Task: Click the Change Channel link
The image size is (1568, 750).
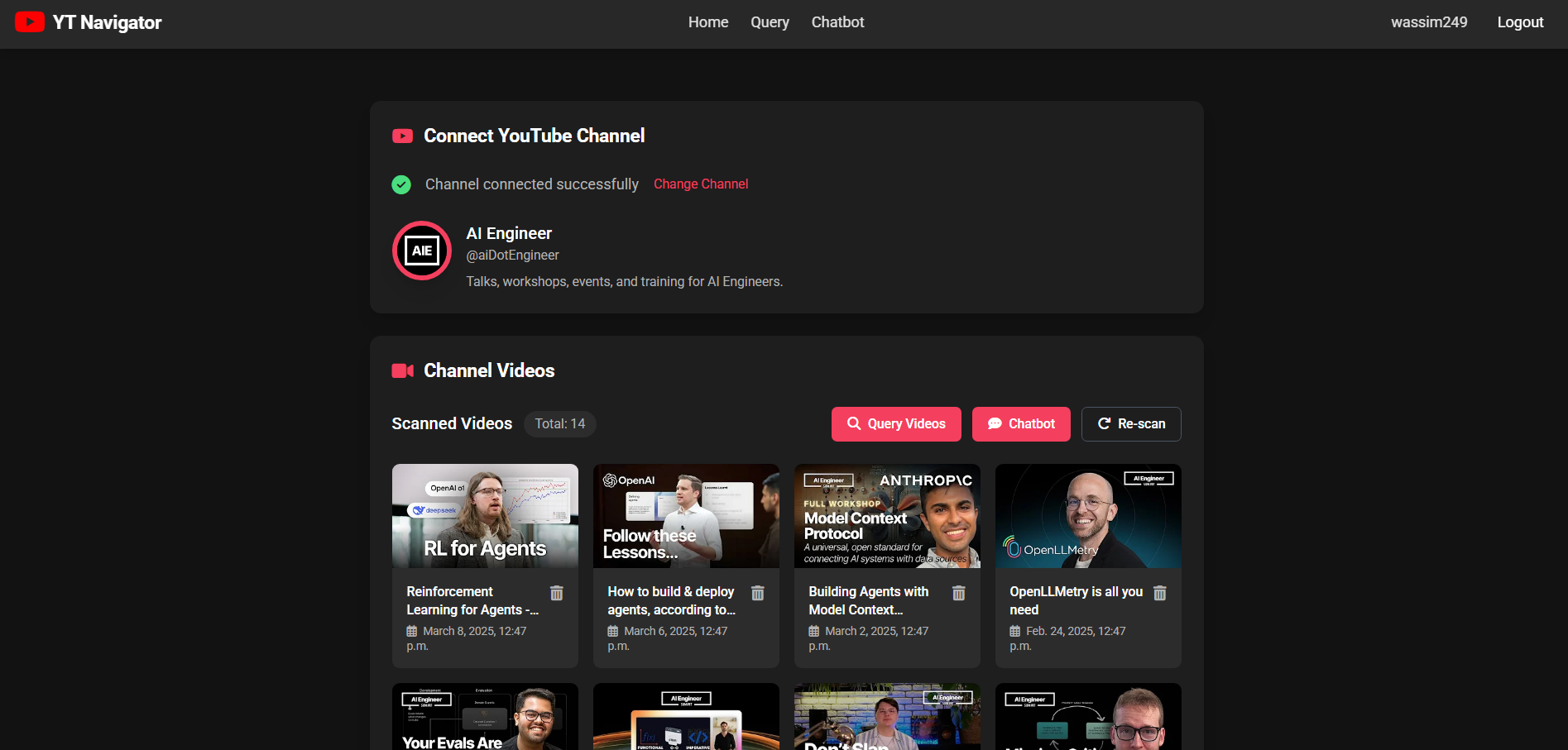Action: (x=701, y=184)
